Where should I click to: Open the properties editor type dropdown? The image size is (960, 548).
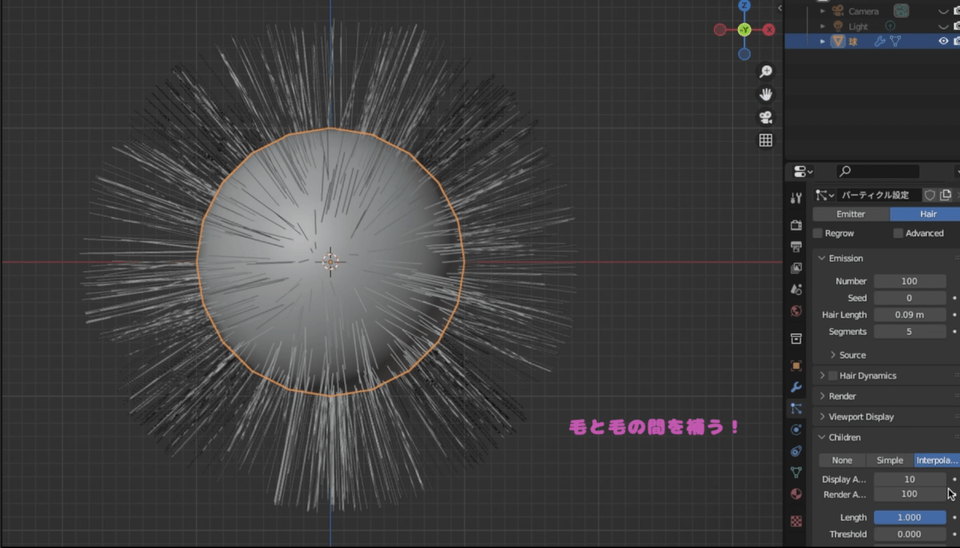803,171
